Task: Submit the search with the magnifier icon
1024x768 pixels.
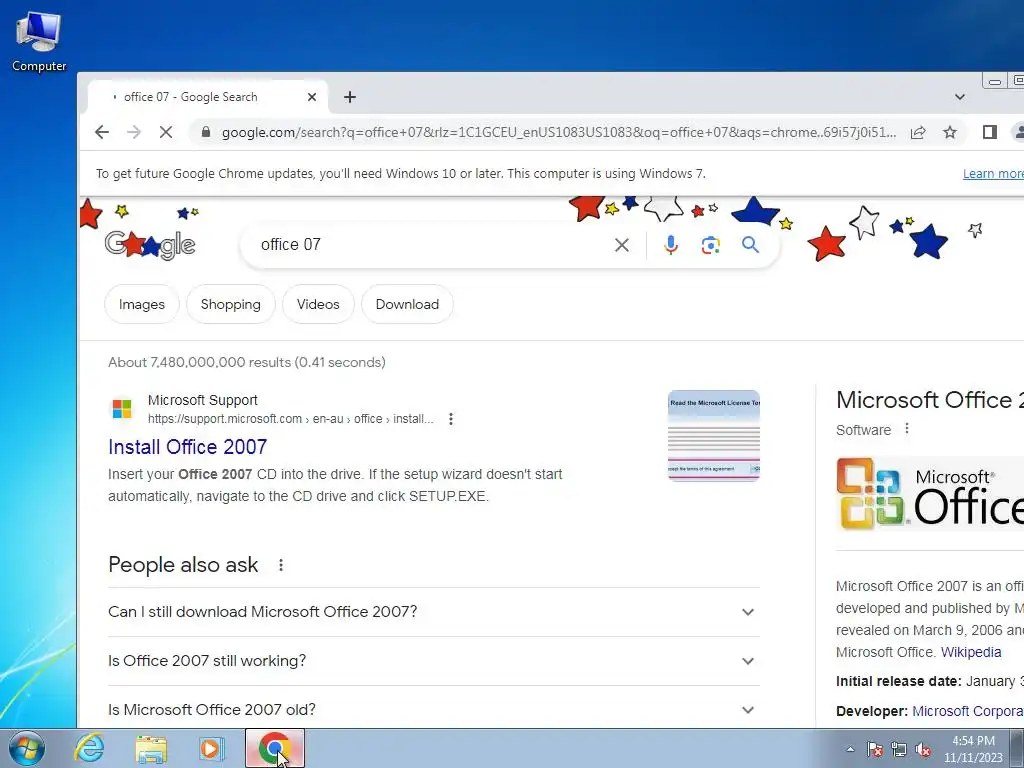Action: pyautogui.click(x=750, y=245)
